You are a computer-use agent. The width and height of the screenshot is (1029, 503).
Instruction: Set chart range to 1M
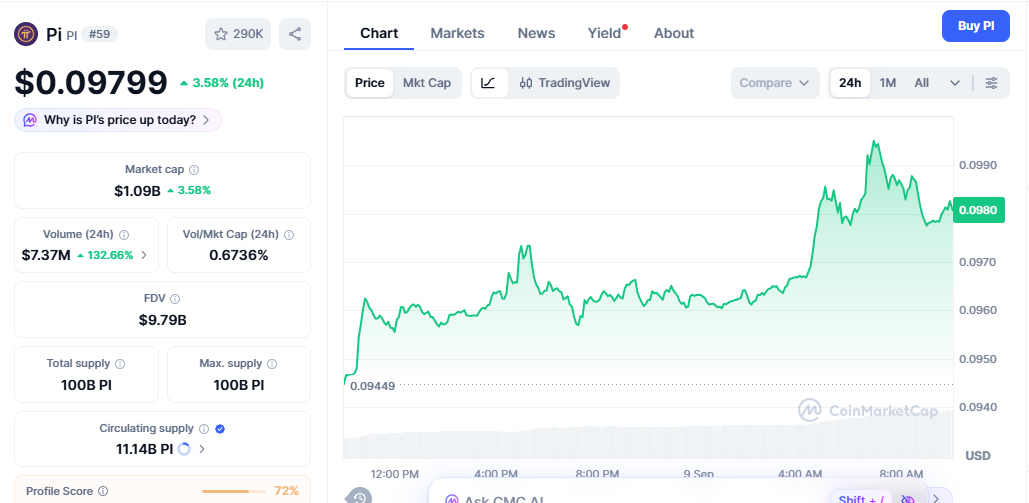(888, 83)
